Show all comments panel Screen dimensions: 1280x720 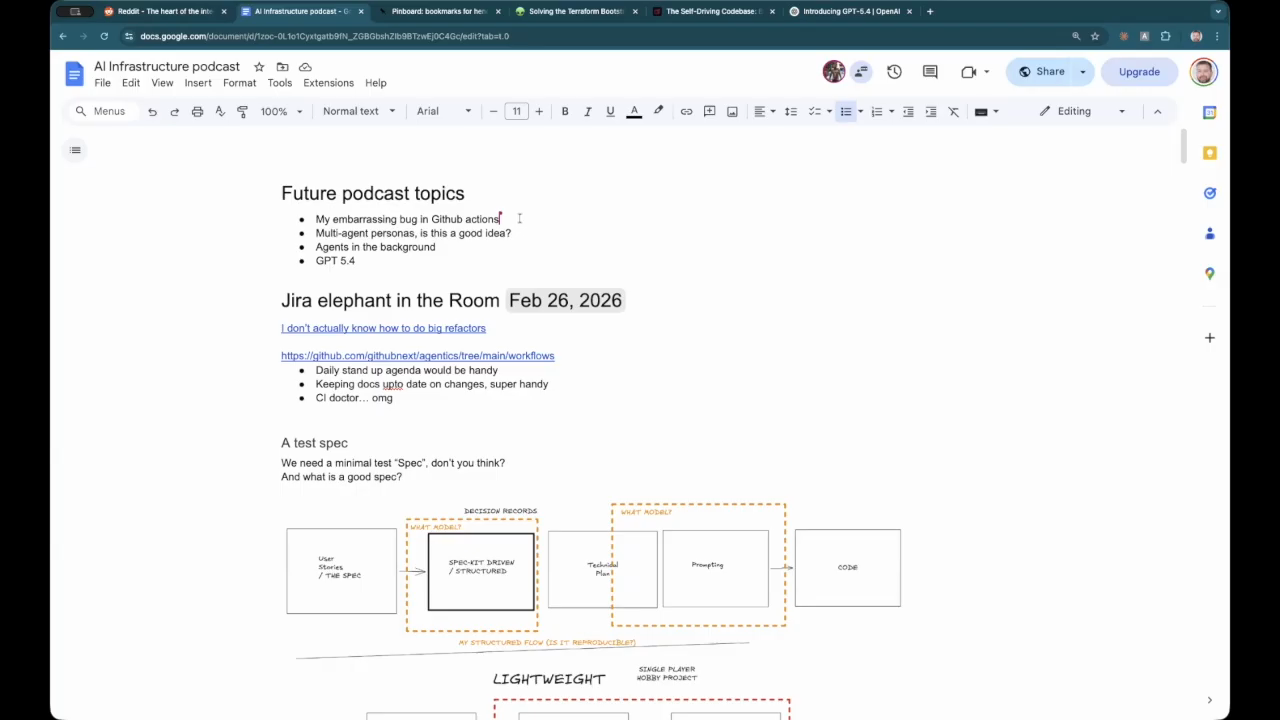930,72
